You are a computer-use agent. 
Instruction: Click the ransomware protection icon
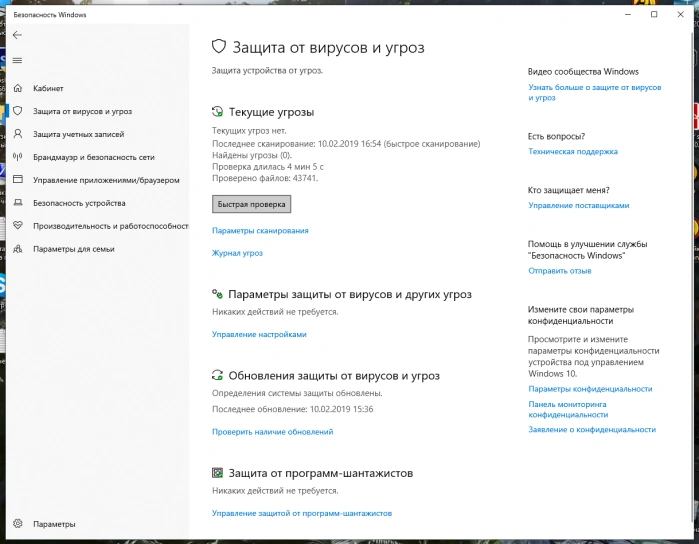217,473
